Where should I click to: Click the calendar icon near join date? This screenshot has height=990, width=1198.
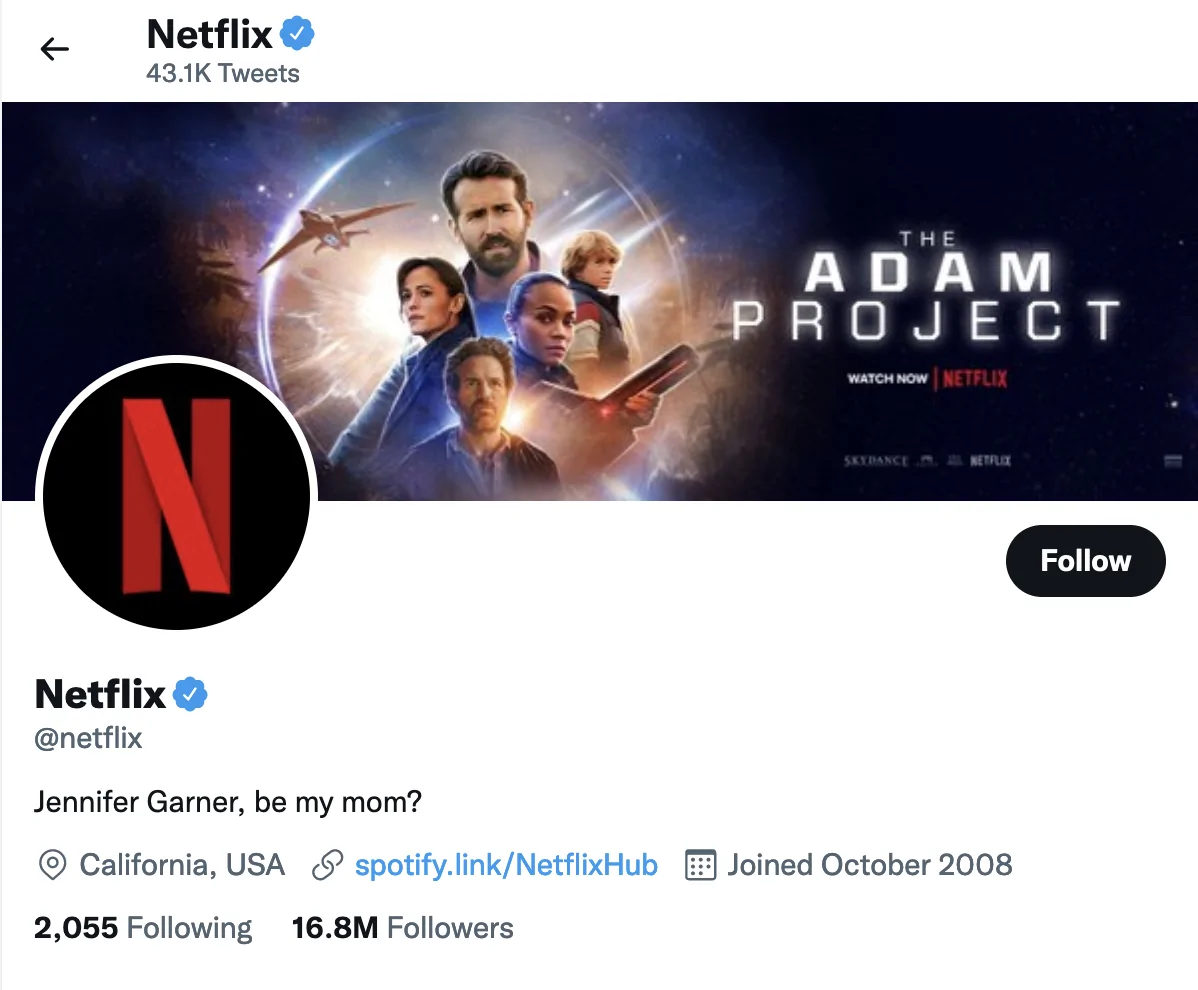[701, 865]
